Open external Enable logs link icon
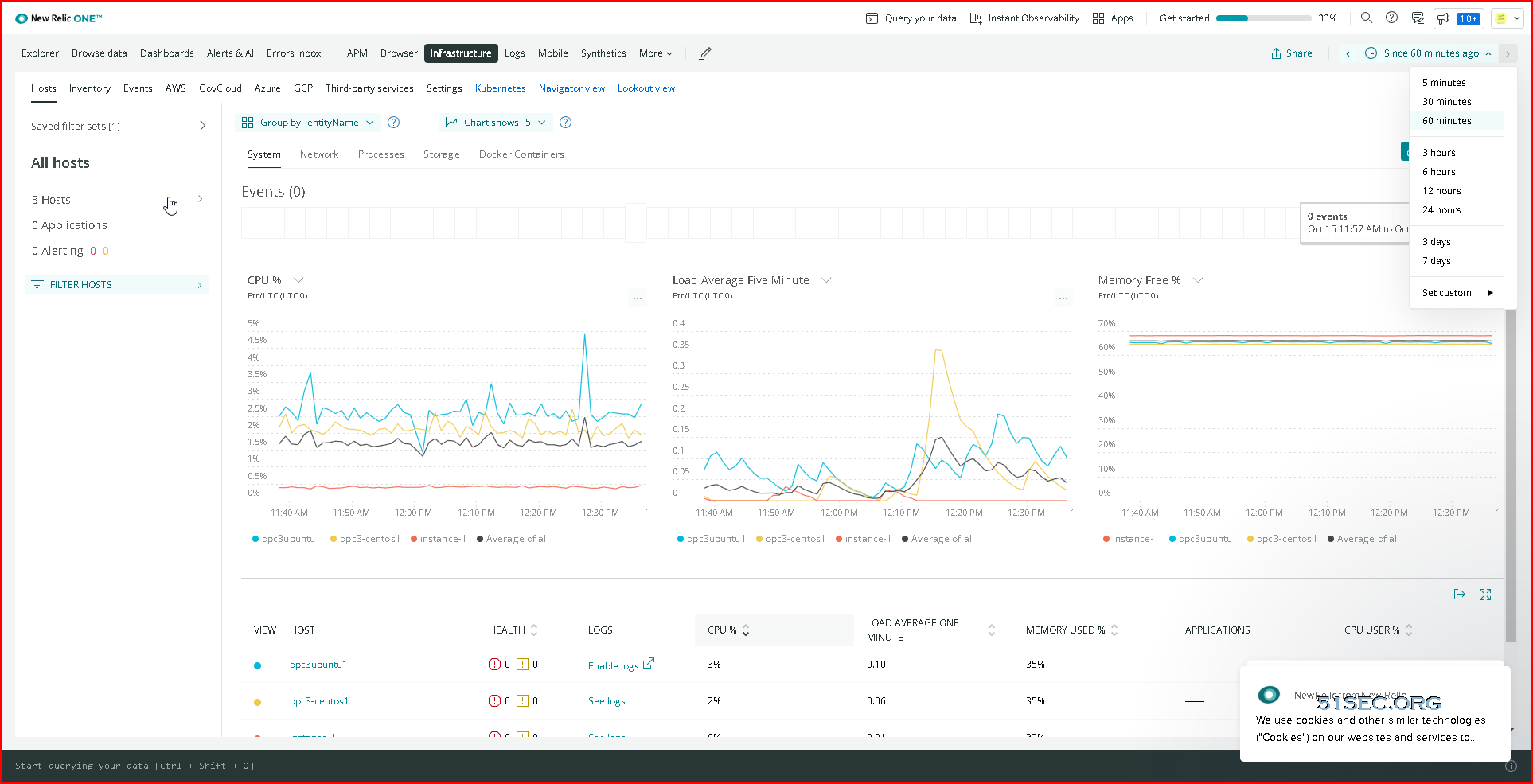 coord(649,663)
